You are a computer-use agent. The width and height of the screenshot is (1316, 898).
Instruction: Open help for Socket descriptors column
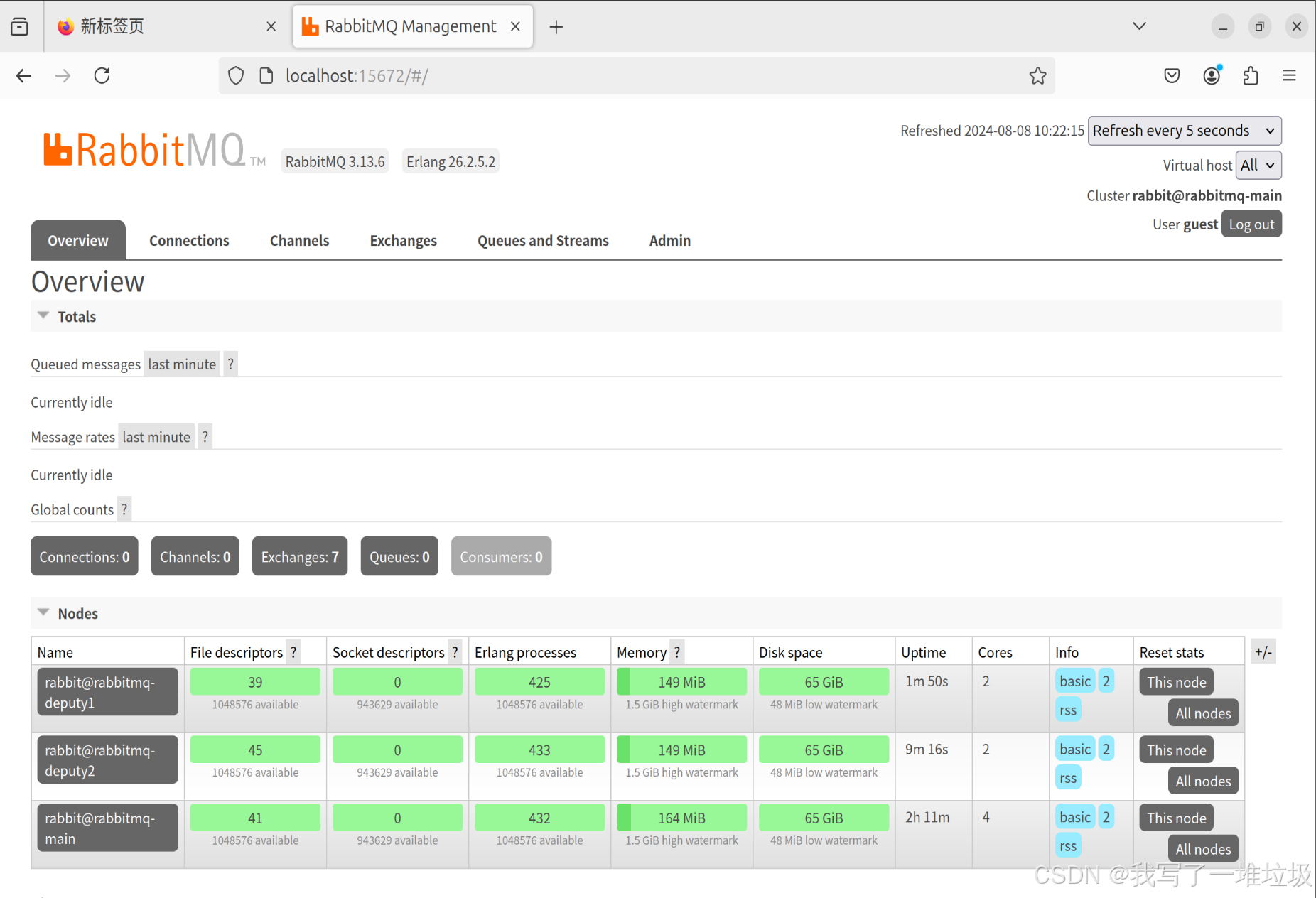pyautogui.click(x=455, y=652)
